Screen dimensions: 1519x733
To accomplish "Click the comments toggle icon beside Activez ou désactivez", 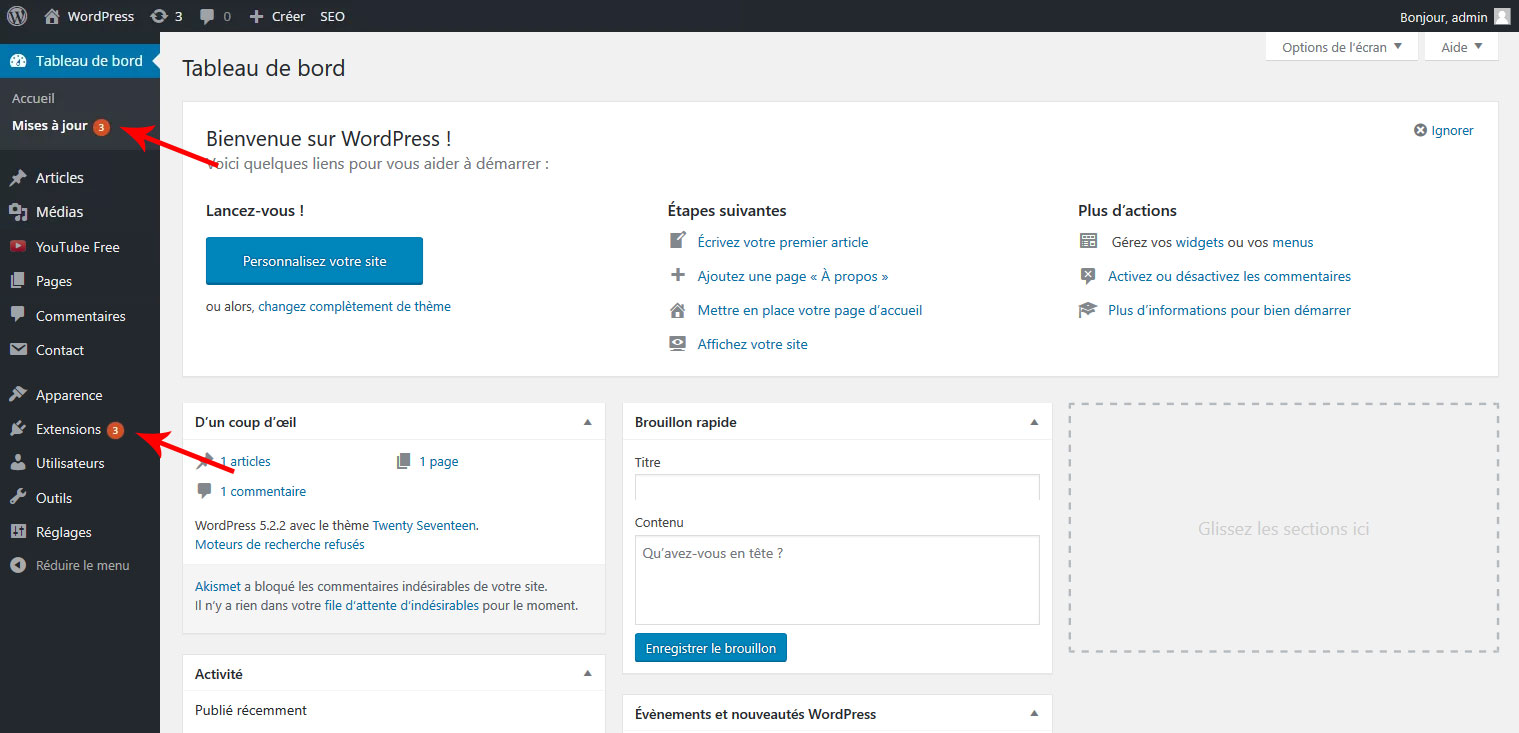I will click(x=1088, y=276).
